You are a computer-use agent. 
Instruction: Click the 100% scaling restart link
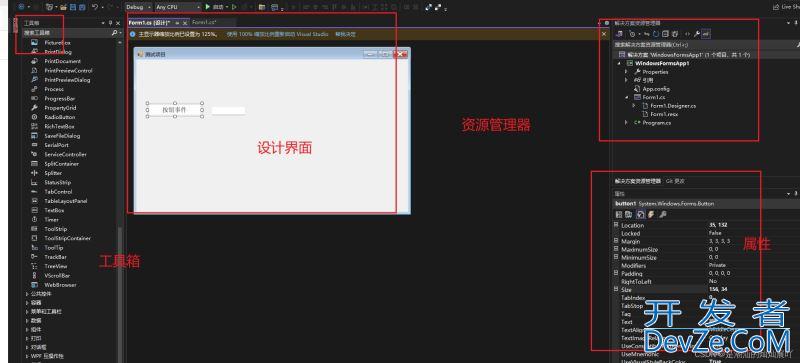tap(278, 34)
